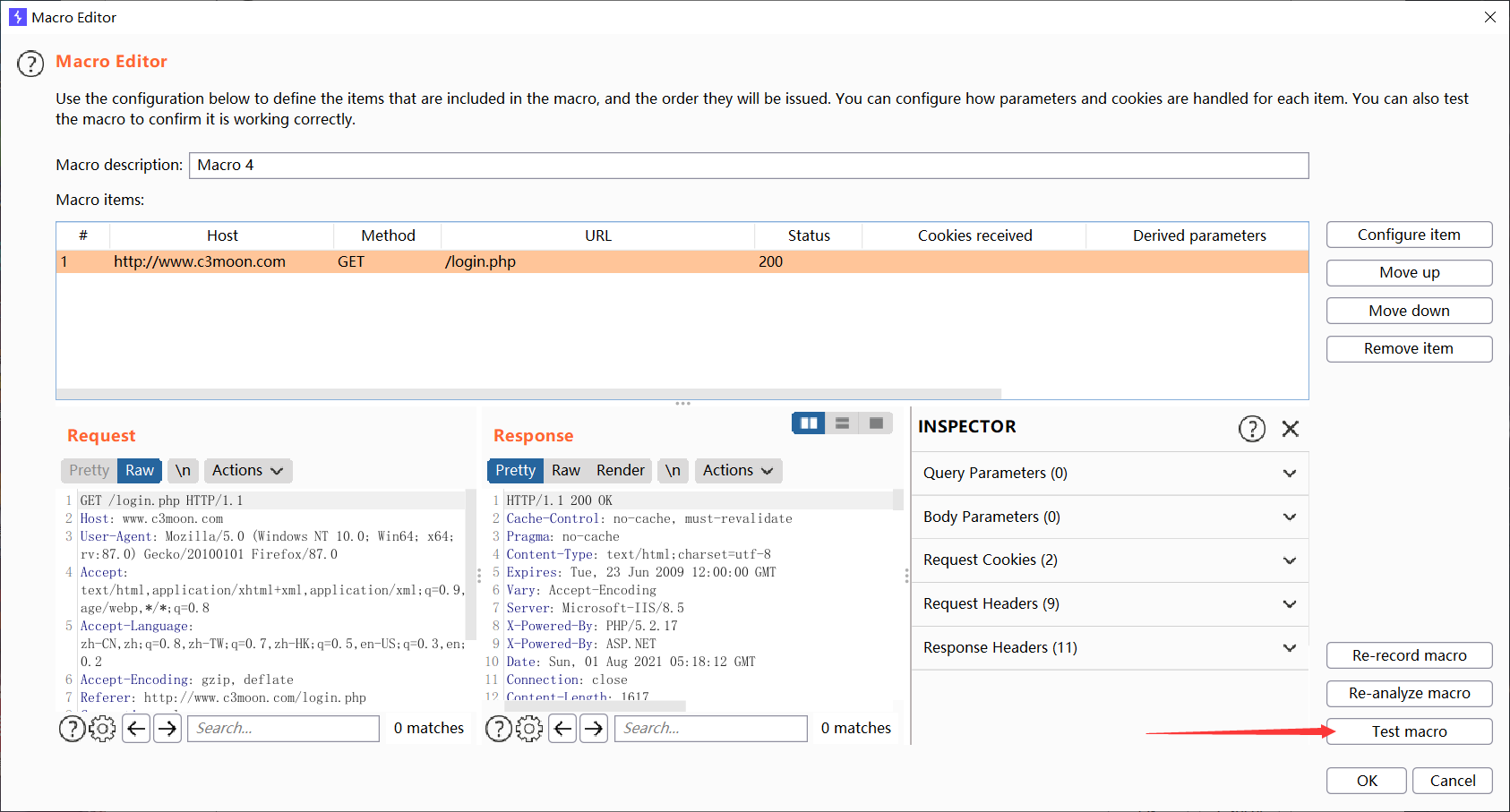Image resolution: width=1510 pixels, height=812 pixels.
Task: Open Inspector help icon
Action: point(1252,429)
